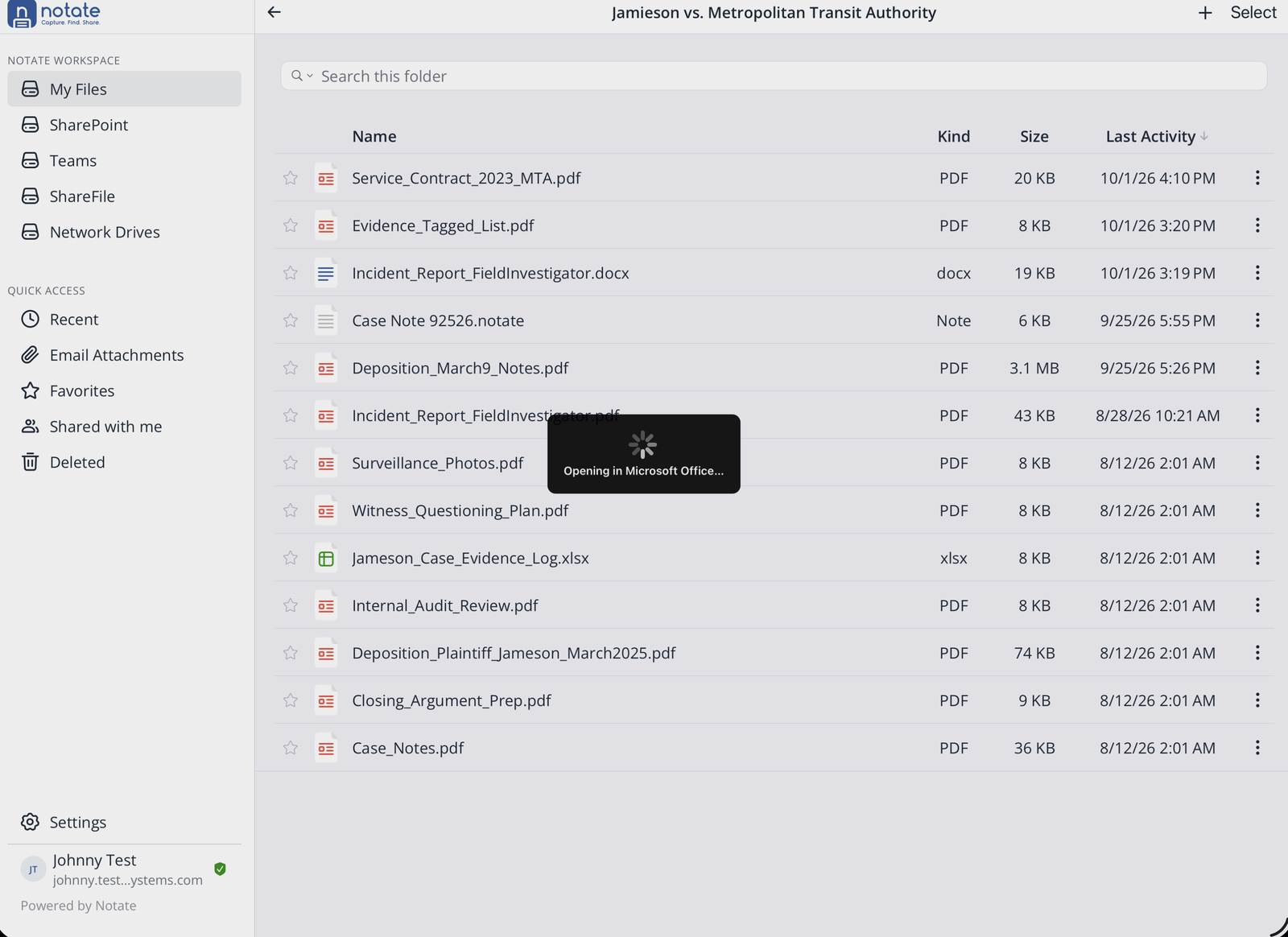The image size is (1288, 937).
Task: Click the back arrow icon
Action: 274,12
